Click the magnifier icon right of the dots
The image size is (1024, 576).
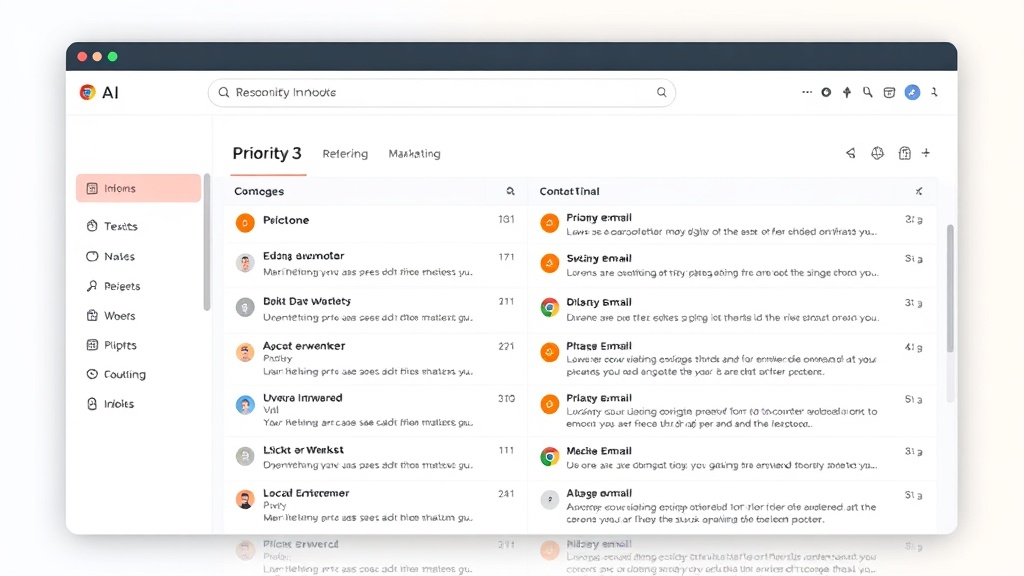(868, 92)
